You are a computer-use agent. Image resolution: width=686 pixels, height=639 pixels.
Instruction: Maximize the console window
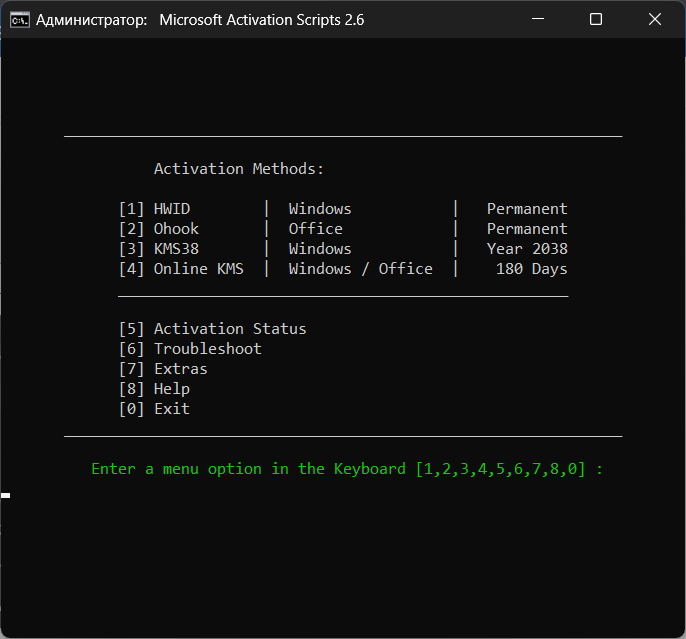coord(596,19)
